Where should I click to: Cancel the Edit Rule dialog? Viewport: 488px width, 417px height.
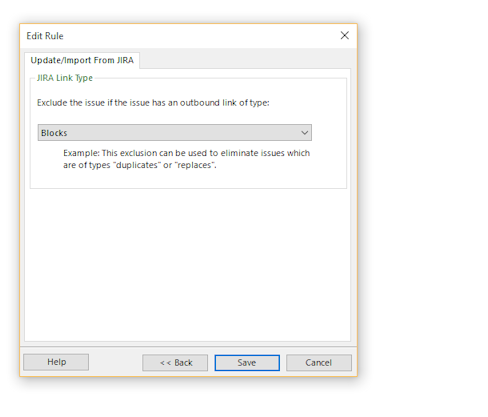319,362
